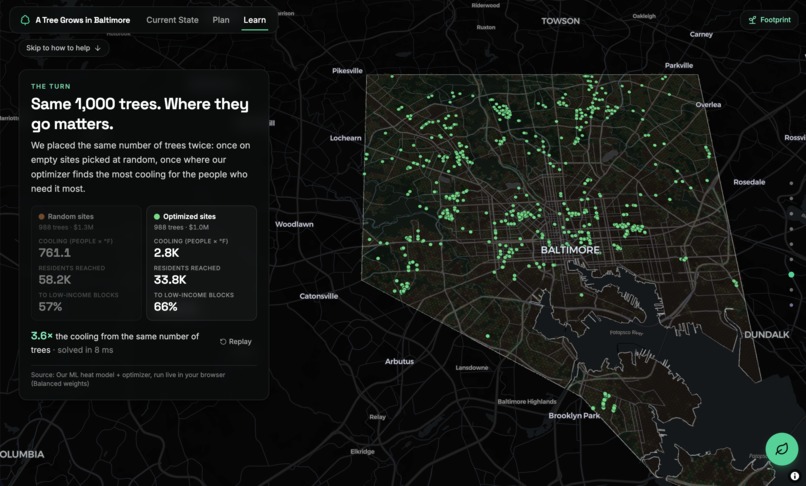
Task: Click the random cooling value "761.1"
Action: (54, 253)
